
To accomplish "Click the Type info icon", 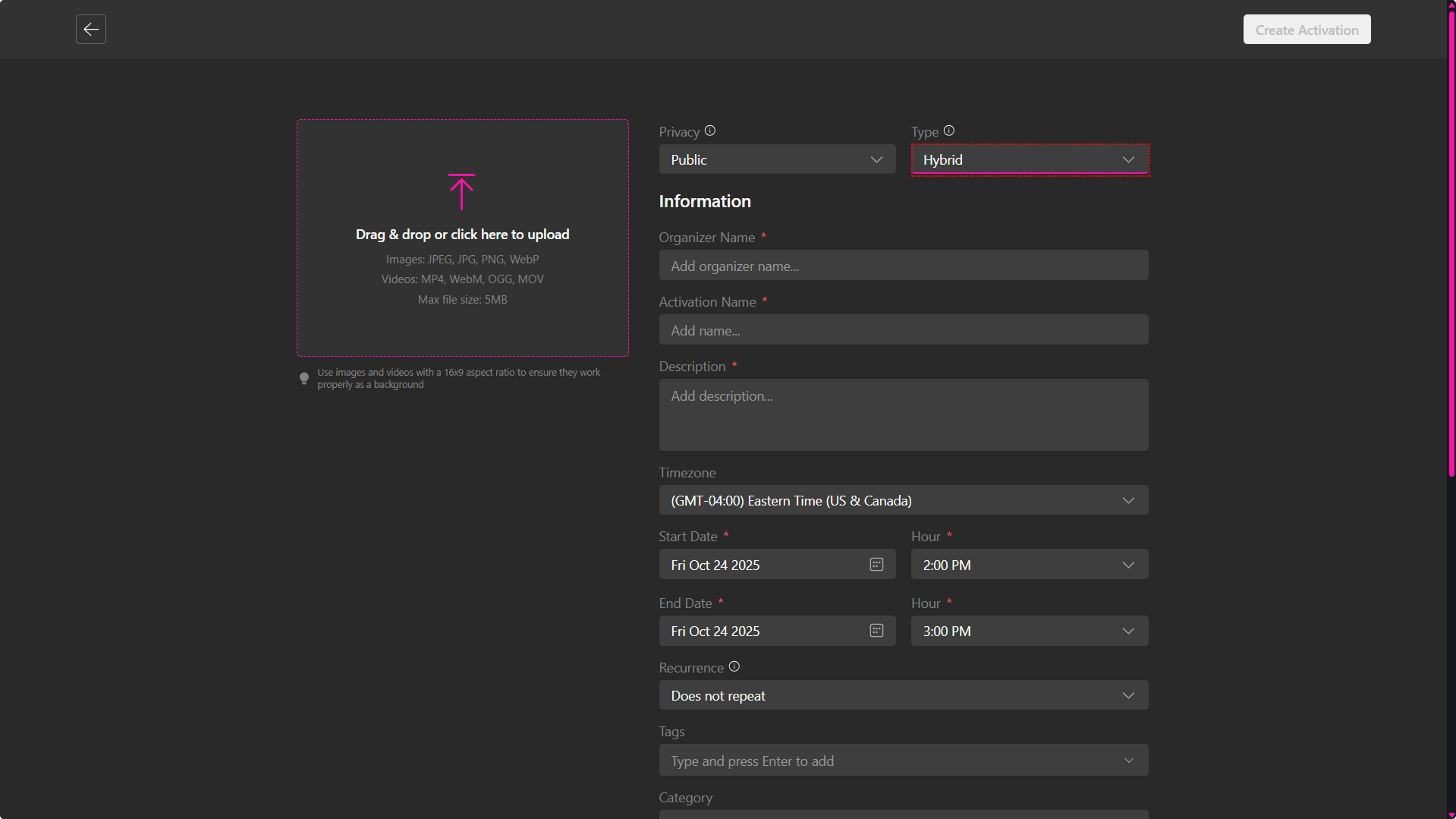I will pyautogui.click(x=948, y=131).
